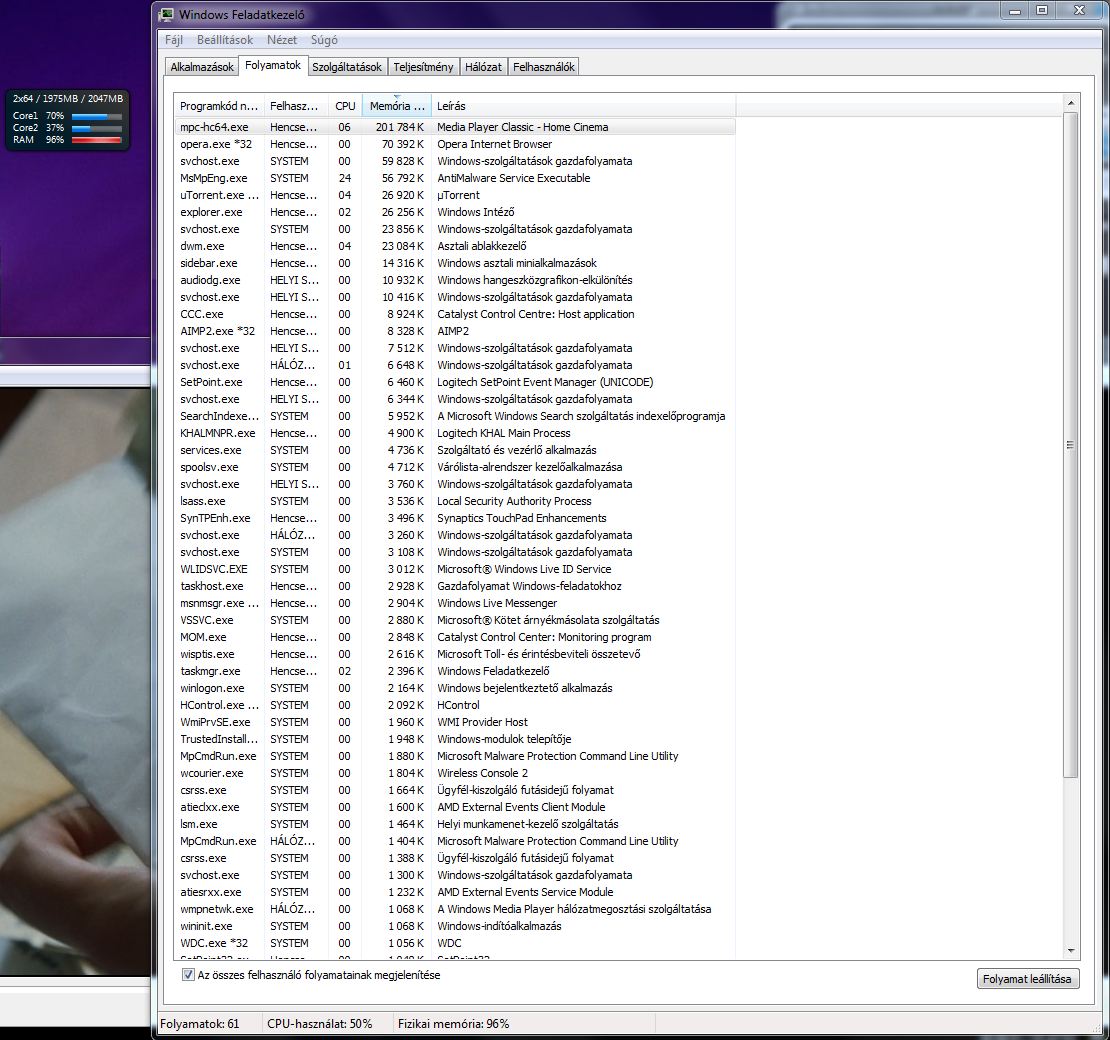Sort by Felhasználó column header
This screenshot has width=1110, height=1040.
[296, 105]
